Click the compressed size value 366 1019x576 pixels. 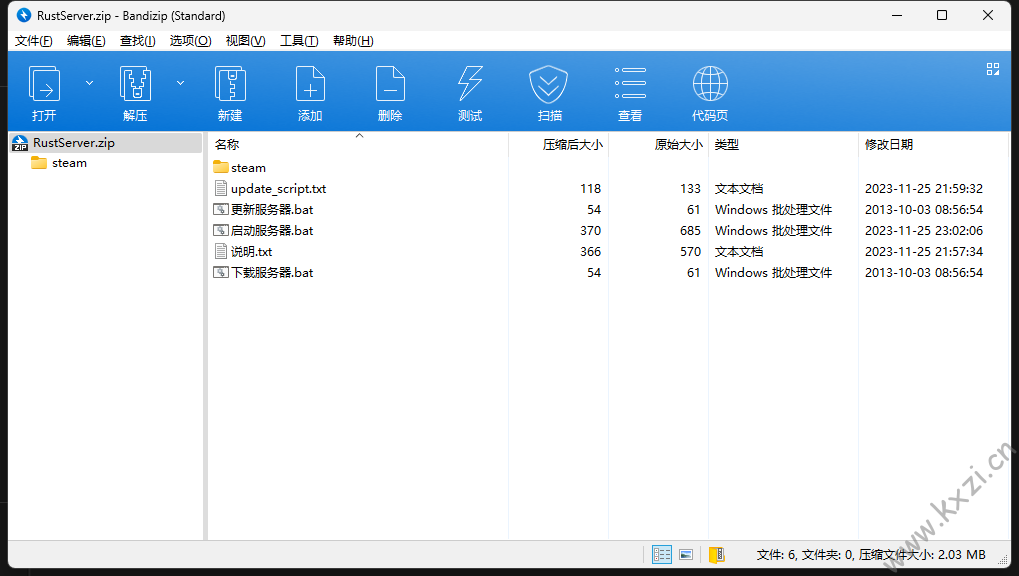tap(590, 252)
